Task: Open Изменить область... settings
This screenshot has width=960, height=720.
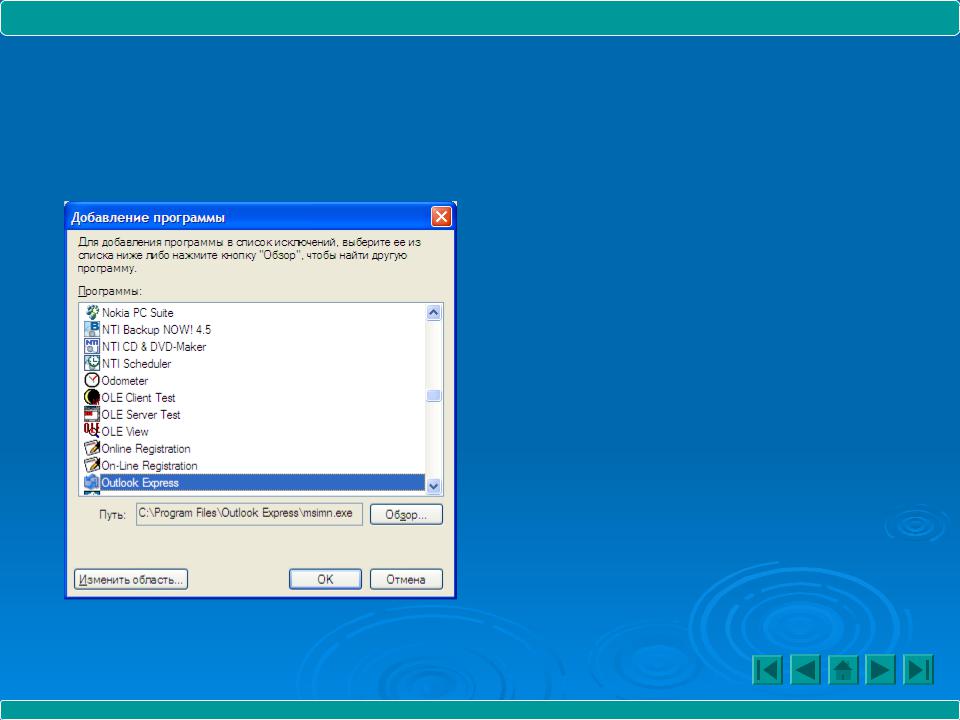Action: click(131, 579)
